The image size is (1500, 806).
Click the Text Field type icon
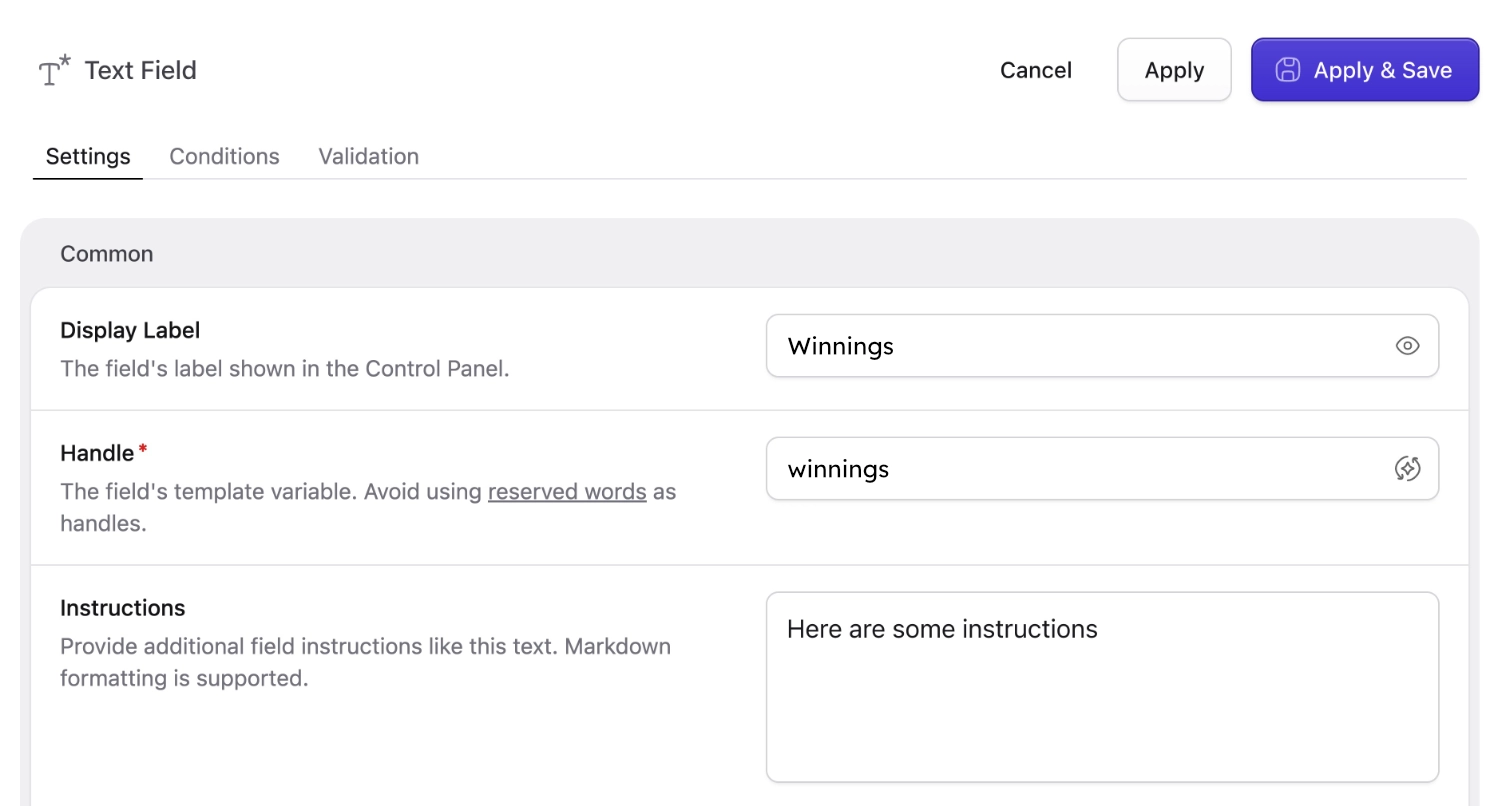pyautogui.click(x=54, y=71)
